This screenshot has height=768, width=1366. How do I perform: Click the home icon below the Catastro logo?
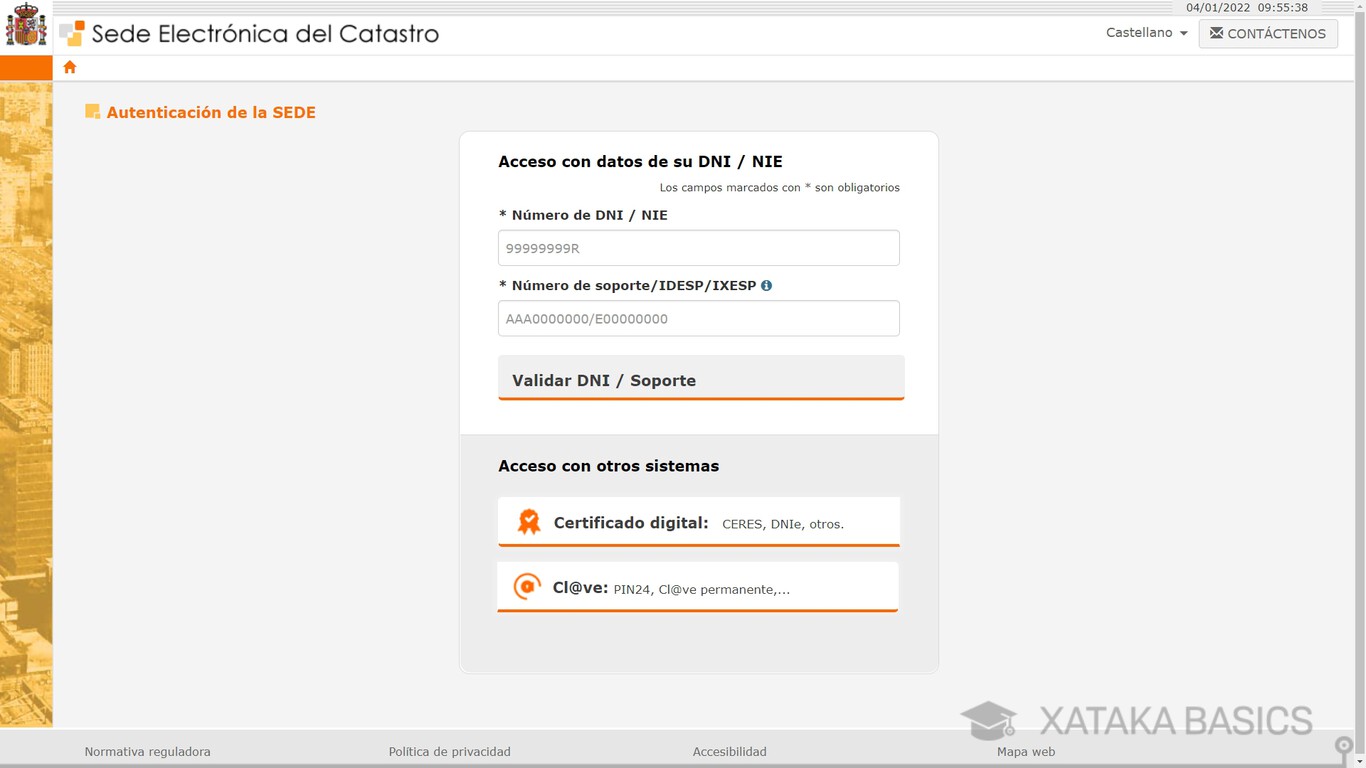click(69, 66)
